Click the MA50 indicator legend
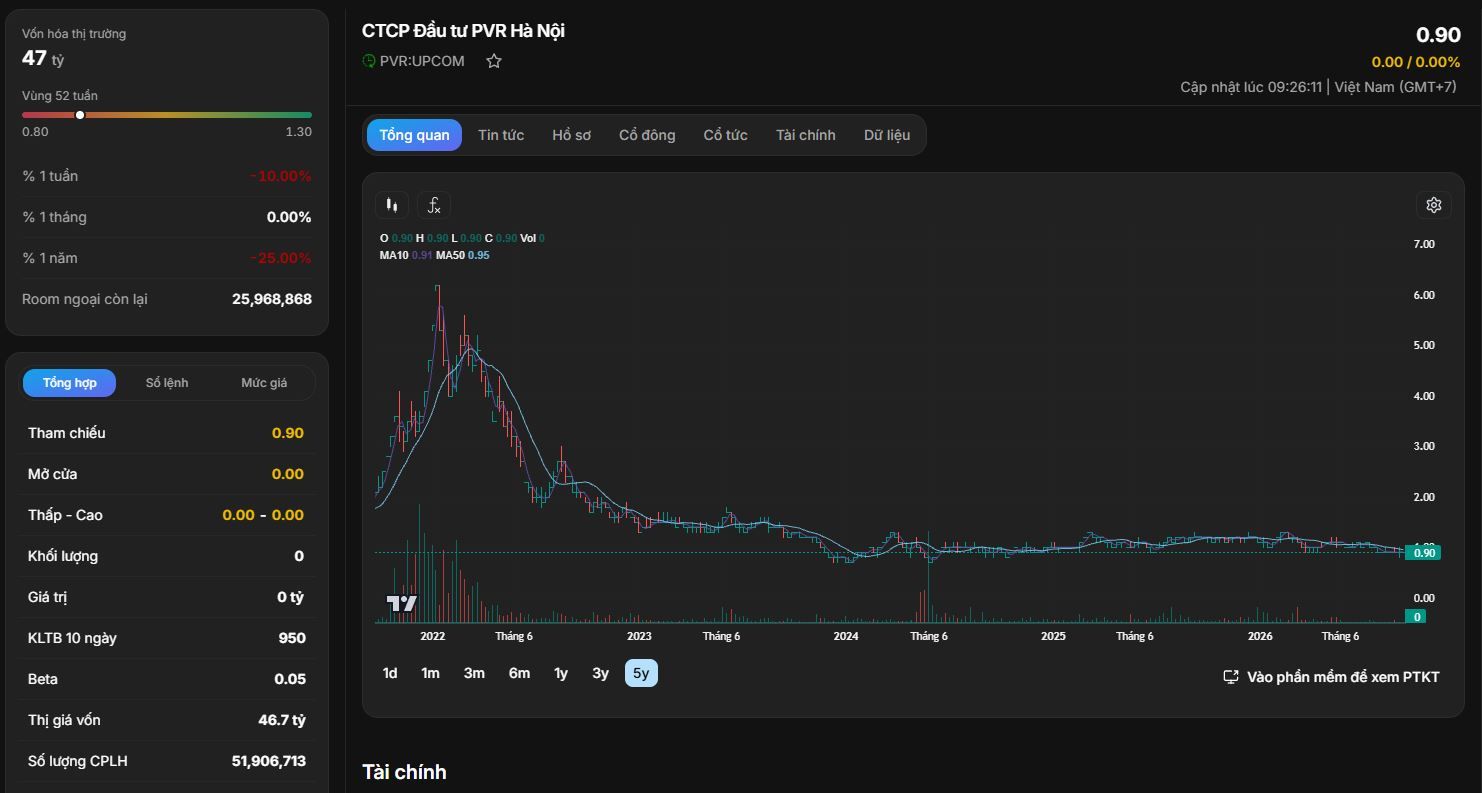Screen dimensions: 1482x793 (462, 255)
